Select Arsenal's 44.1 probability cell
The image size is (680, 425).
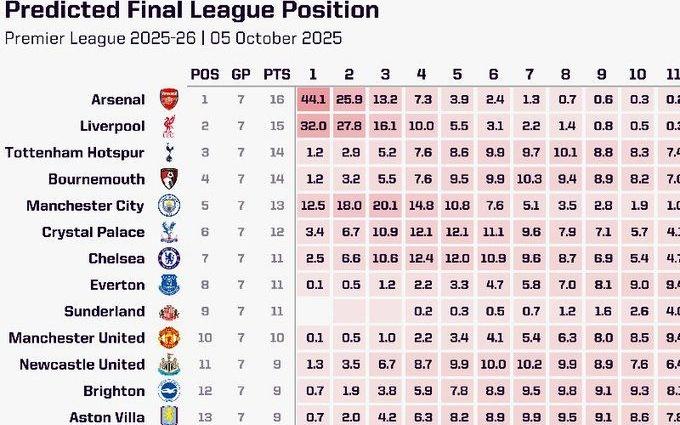point(313,99)
